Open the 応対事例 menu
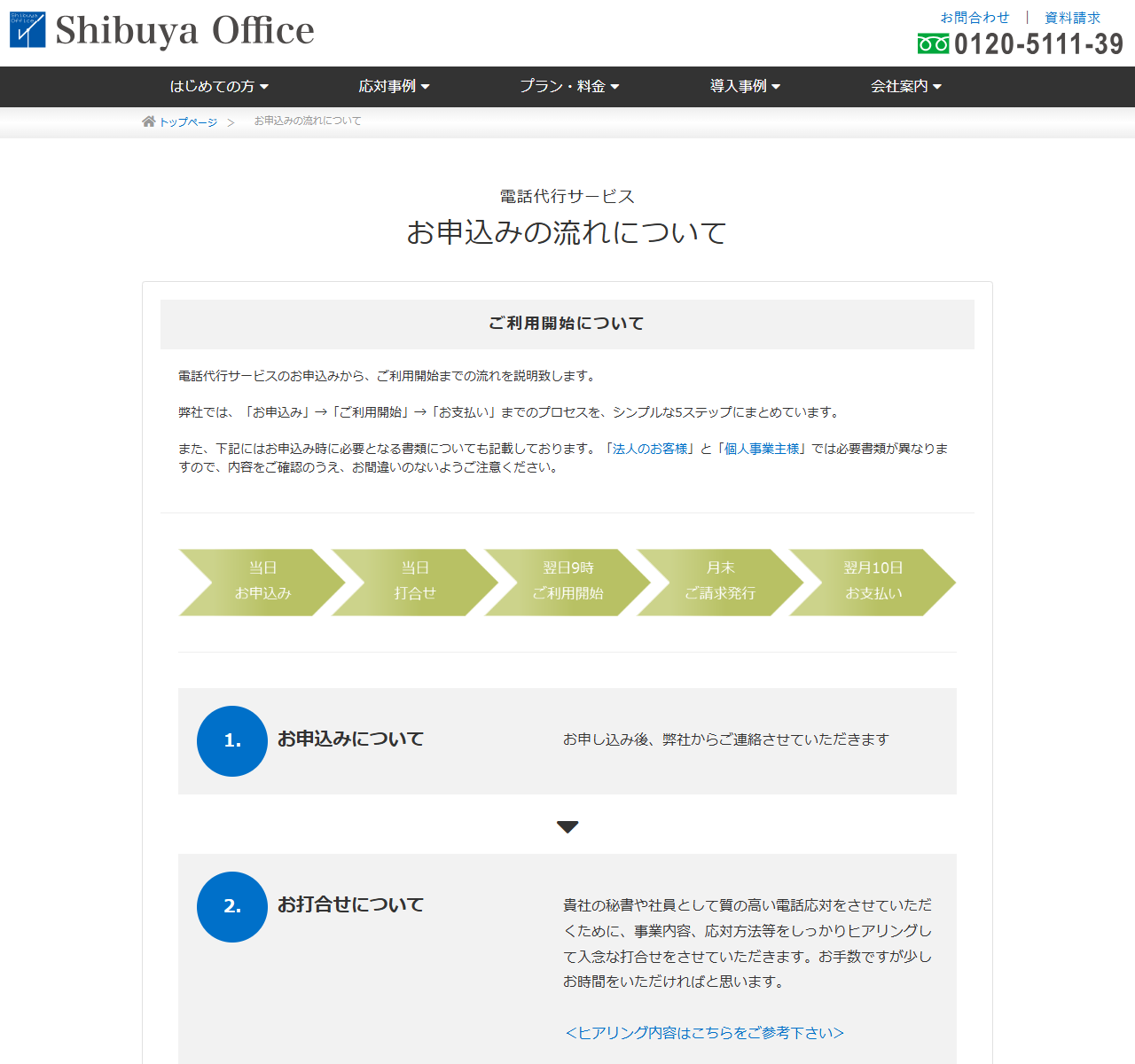The image size is (1135, 1064). pos(394,86)
